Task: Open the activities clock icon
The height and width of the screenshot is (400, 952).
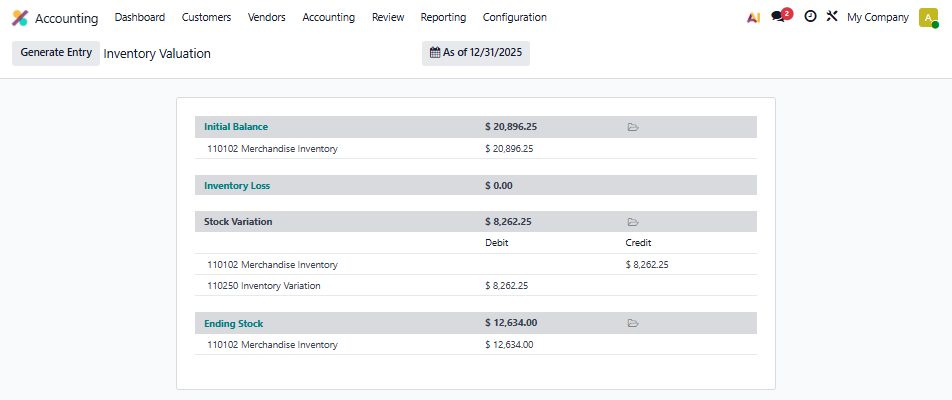Action: tap(810, 17)
